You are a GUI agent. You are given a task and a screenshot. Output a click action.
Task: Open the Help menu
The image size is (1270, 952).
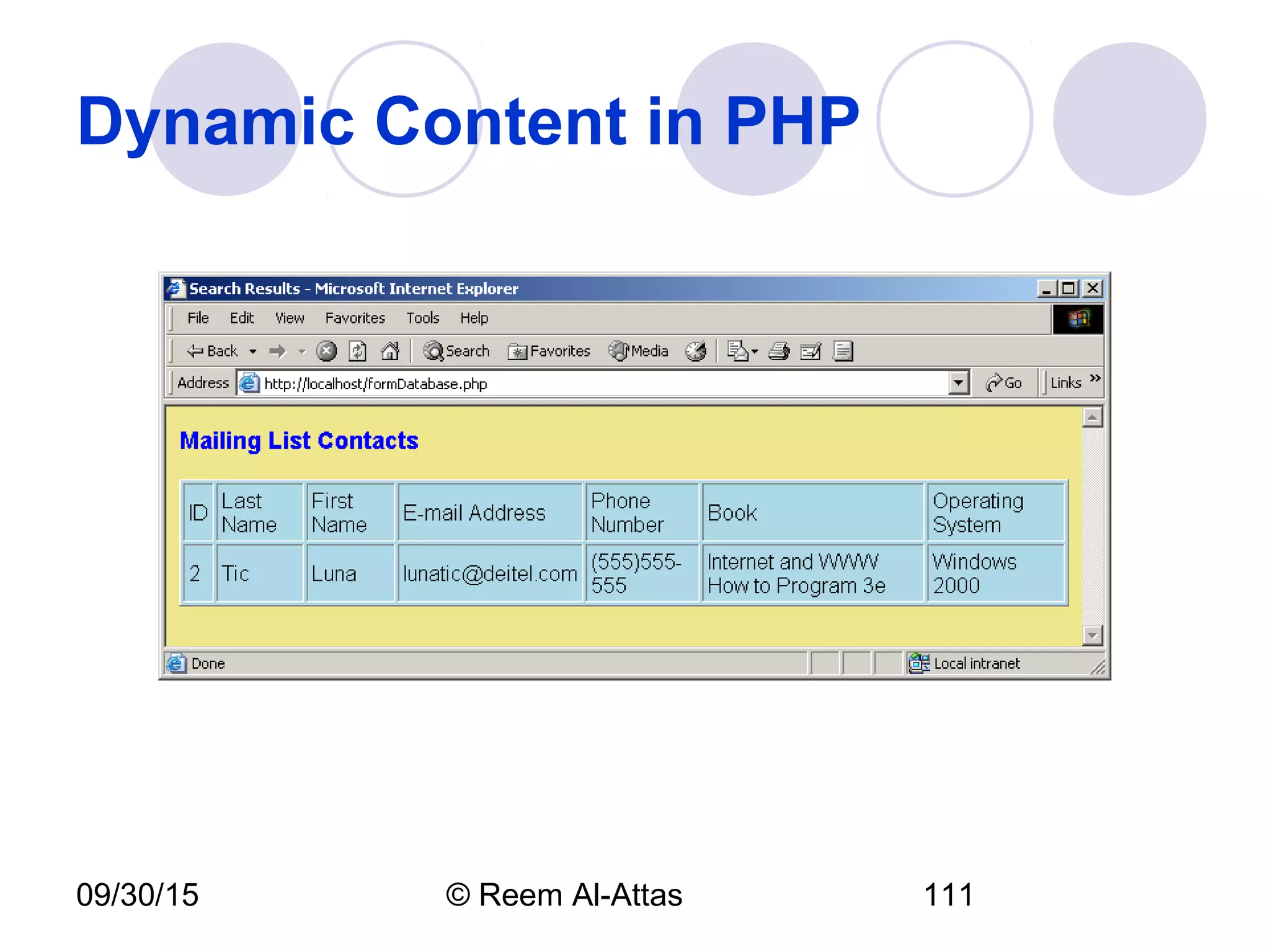tap(474, 318)
